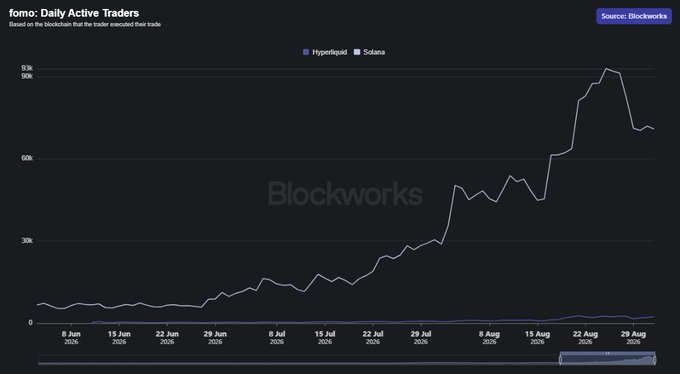Click the Solana legend color swatch
Image resolution: width=680 pixels, height=374 pixels.
click(x=357, y=52)
